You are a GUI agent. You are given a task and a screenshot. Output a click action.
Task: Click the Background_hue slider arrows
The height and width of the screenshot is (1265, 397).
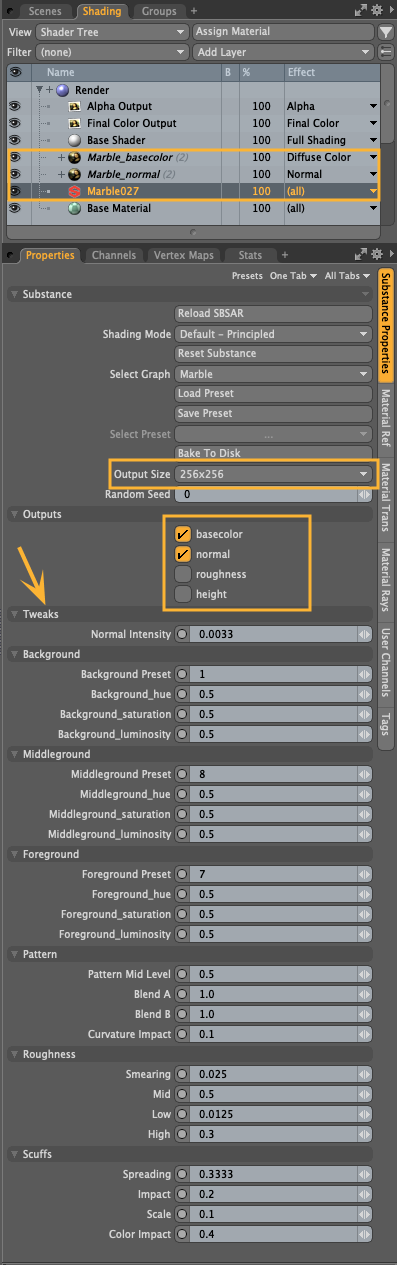point(364,694)
